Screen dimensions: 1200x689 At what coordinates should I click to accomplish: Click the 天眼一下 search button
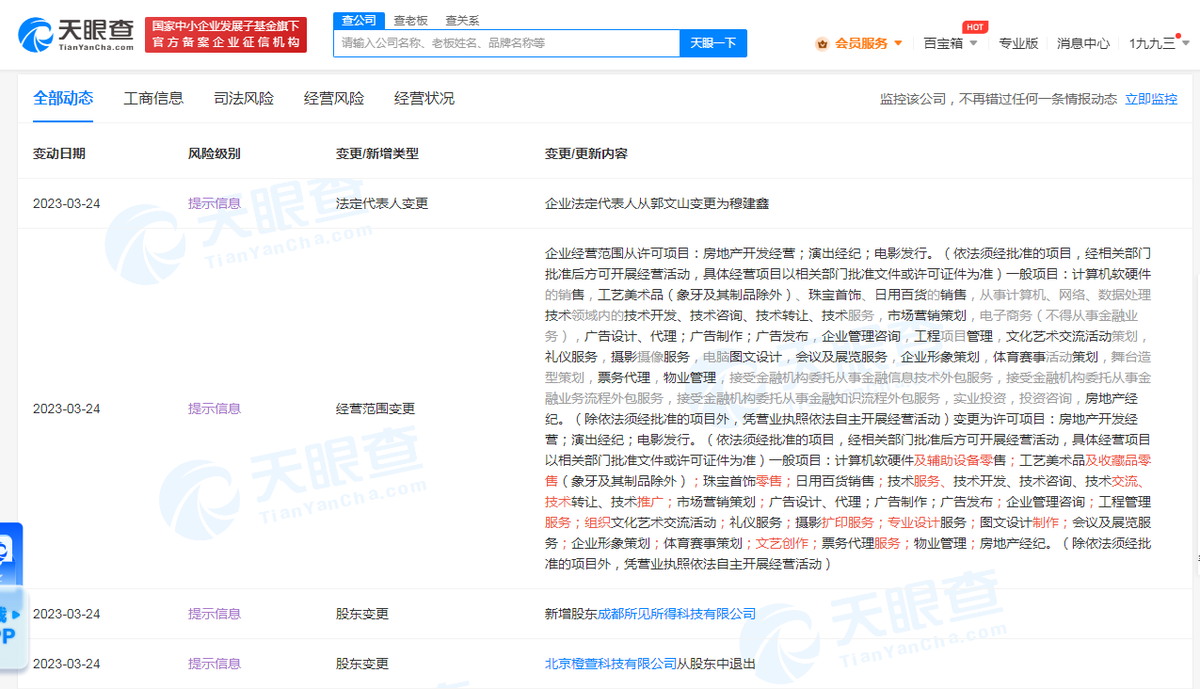pyautogui.click(x=713, y=43)
